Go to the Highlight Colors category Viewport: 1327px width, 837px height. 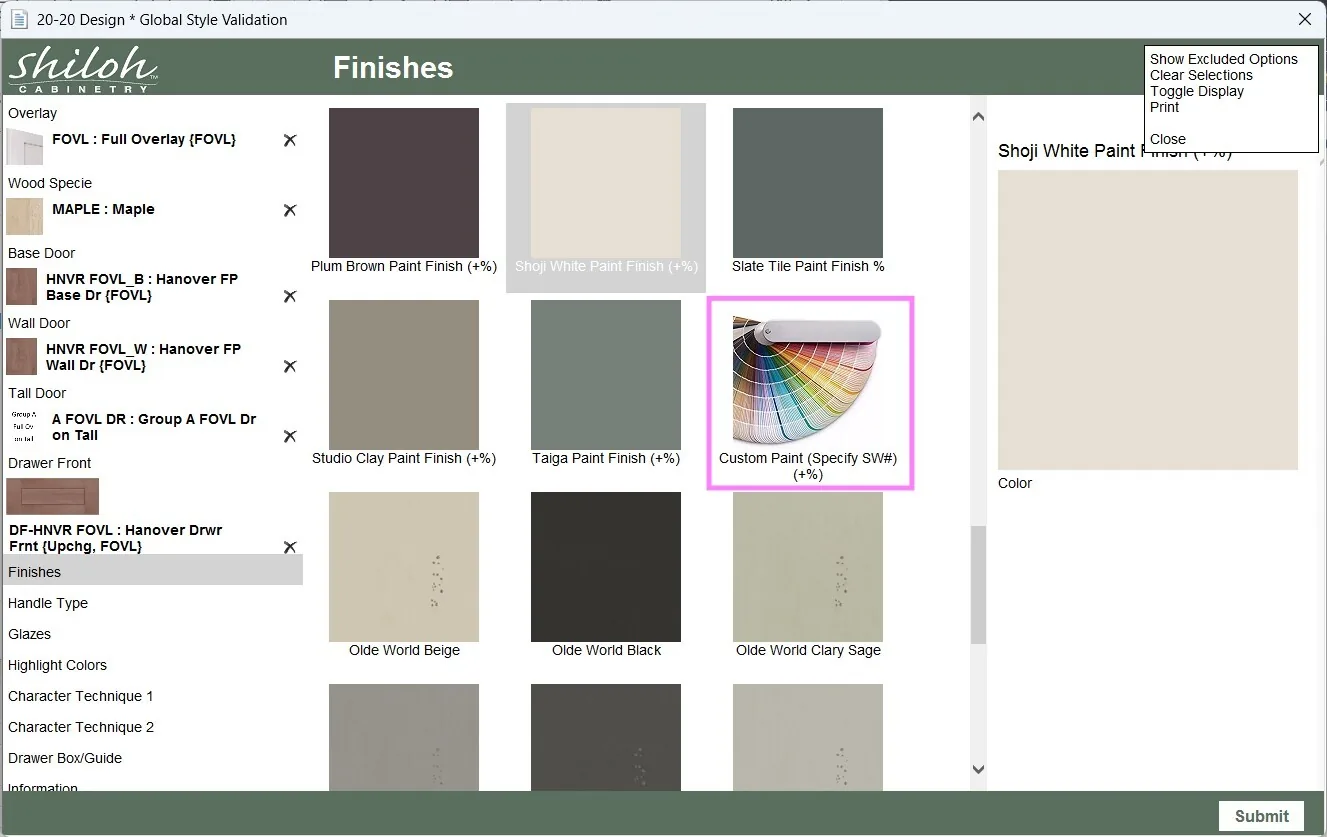(x=58, y=665)
